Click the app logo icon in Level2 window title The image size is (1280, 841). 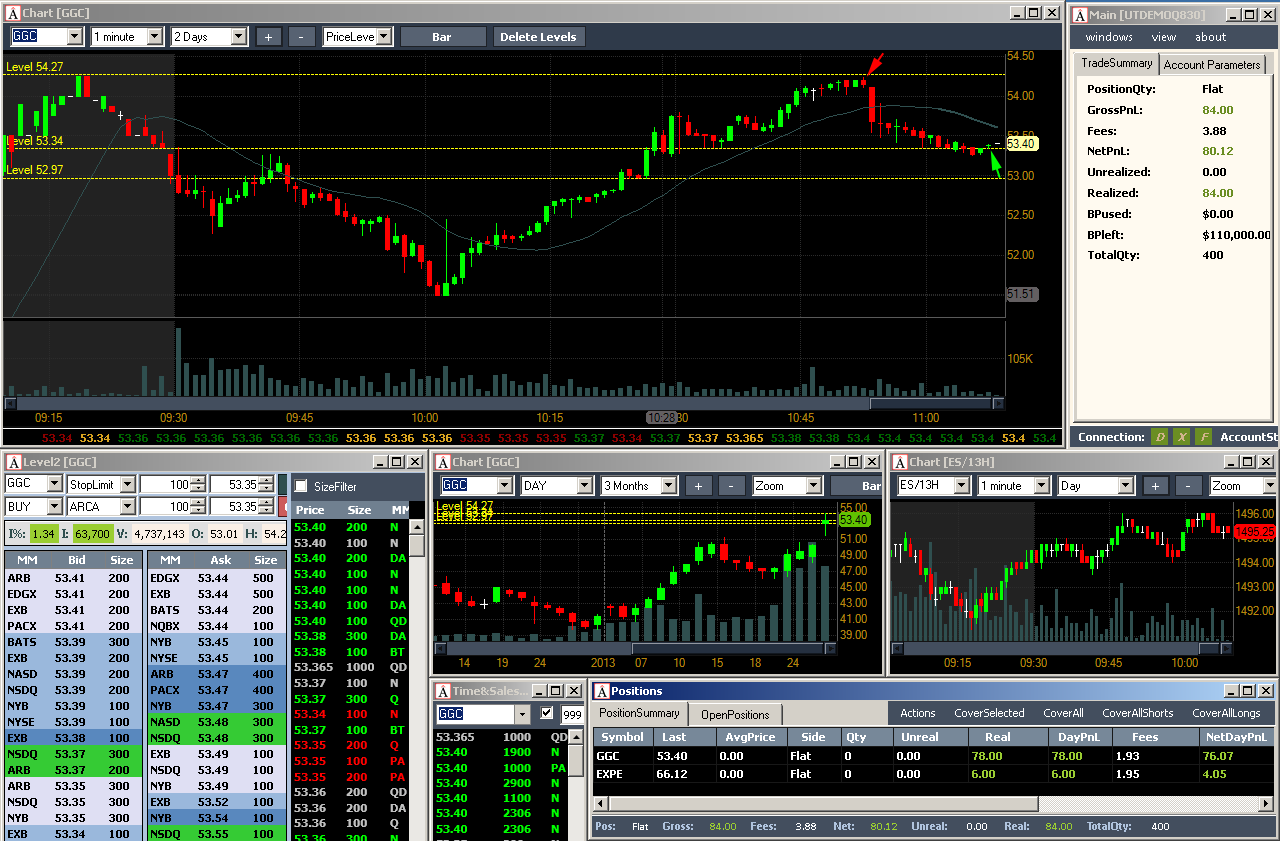click(13, 462)
